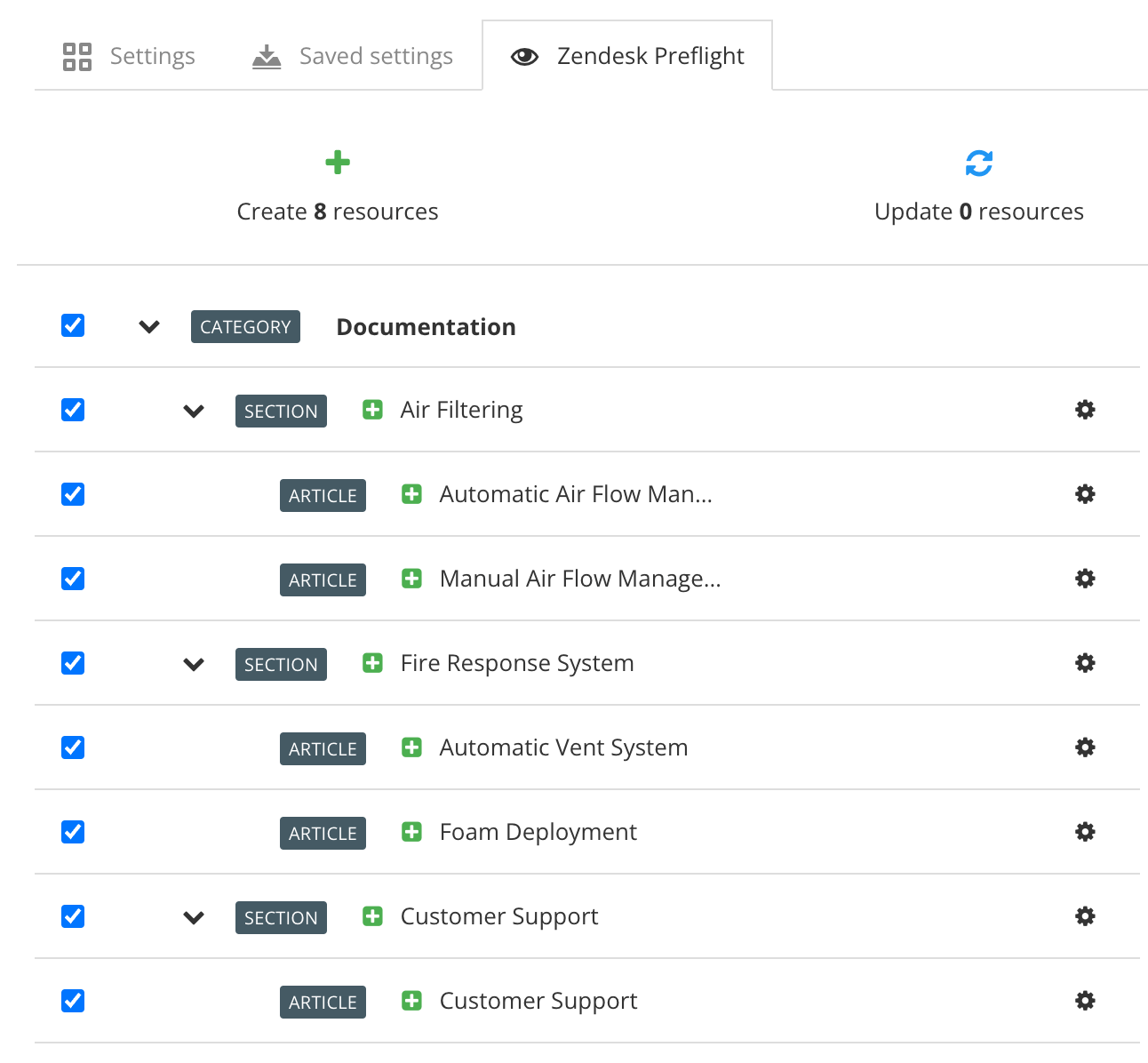Open the gear settings for Customer Support article
The image size is (1148, 1063).
(1085, 1001)
